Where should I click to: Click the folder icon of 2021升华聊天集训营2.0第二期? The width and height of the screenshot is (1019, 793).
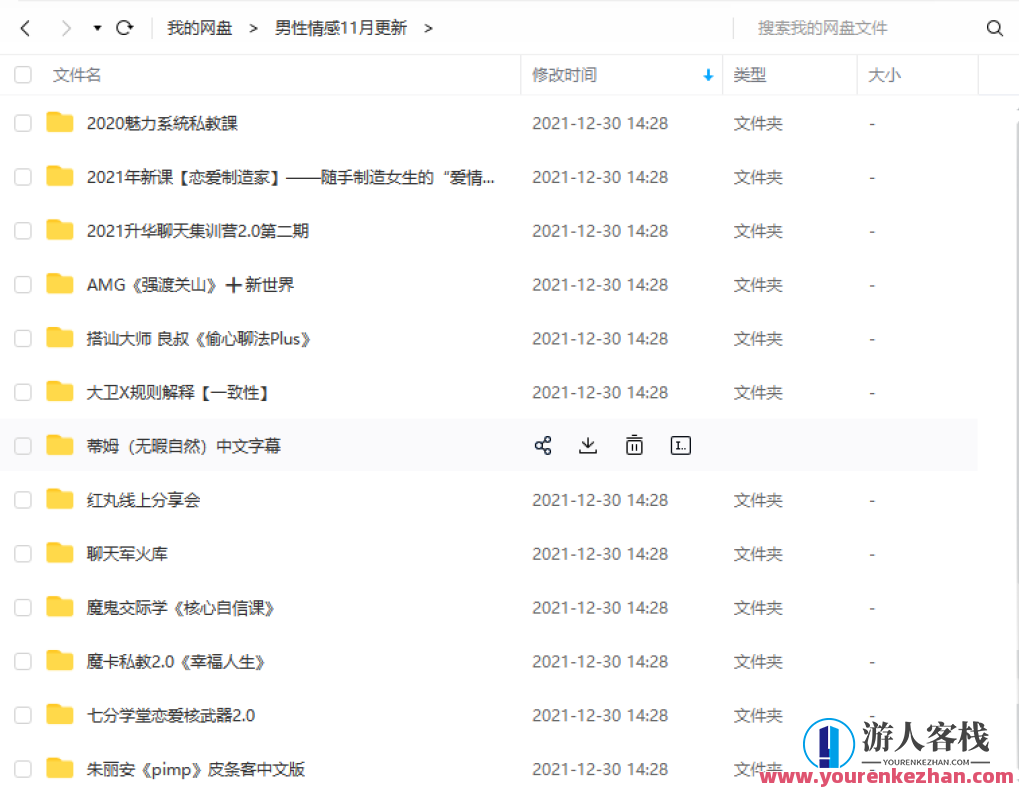click(x=60, y=230)
